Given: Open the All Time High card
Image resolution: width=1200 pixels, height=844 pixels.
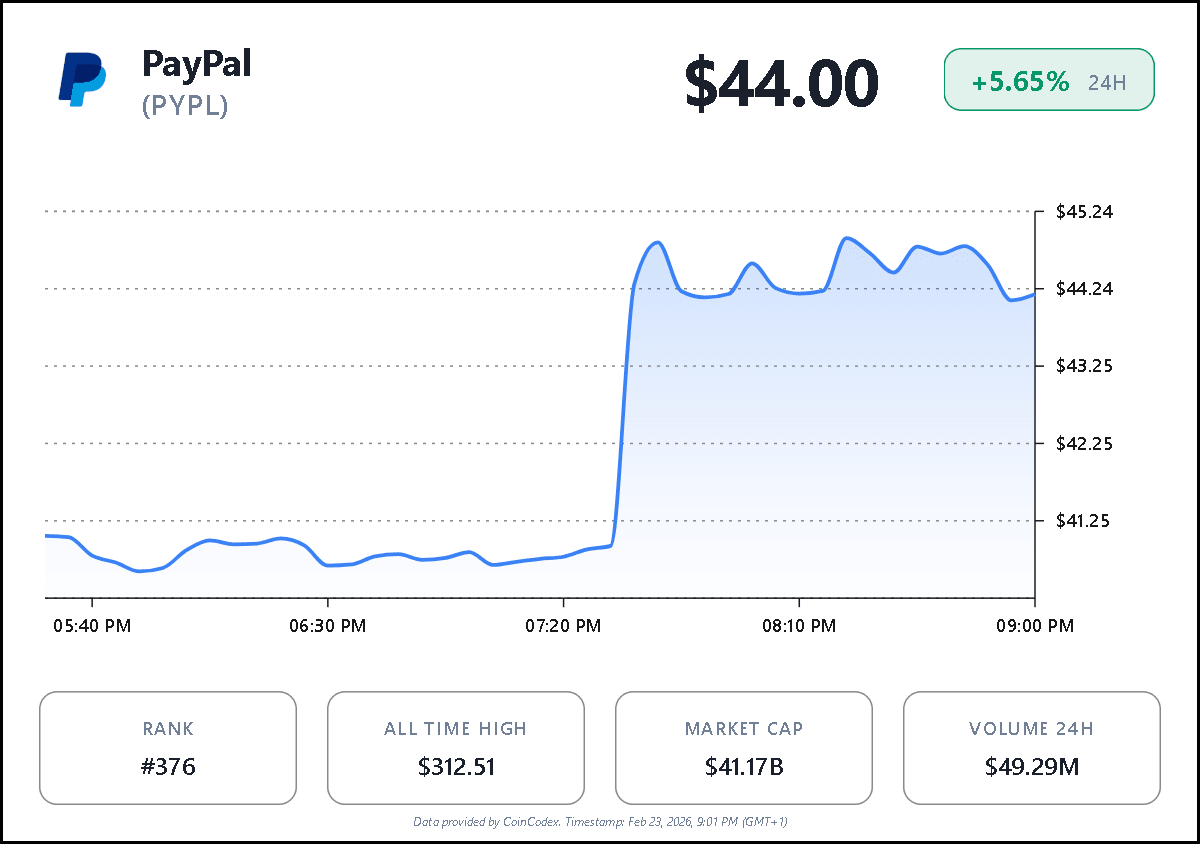Looking at the screenshot, I should click(456, 748).
